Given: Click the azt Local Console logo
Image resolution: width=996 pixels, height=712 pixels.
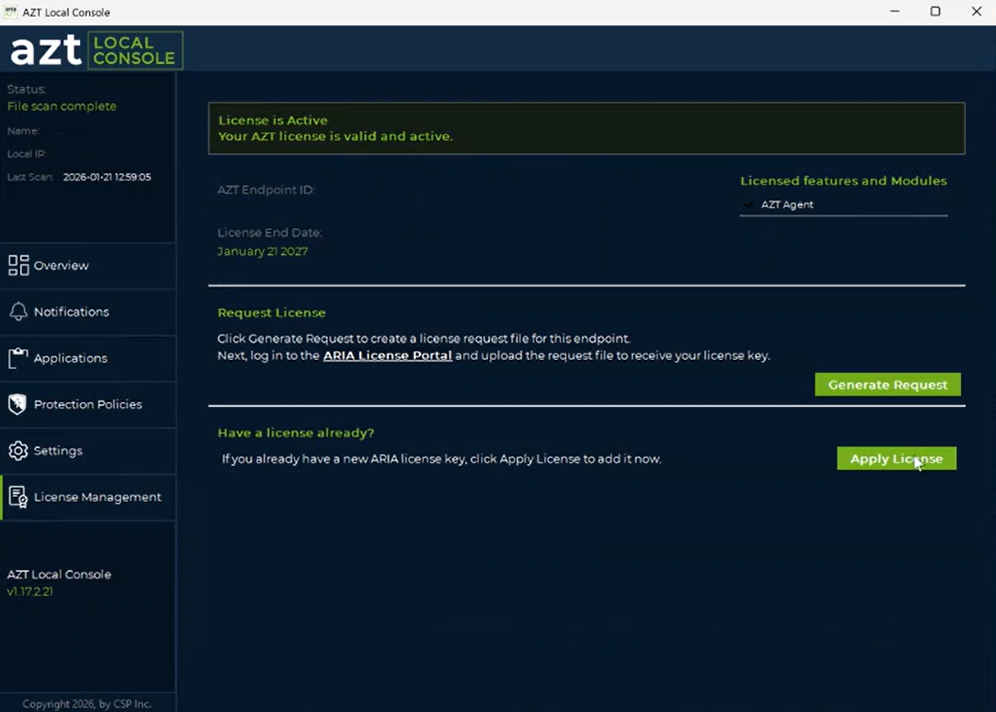Looking at the screenshot, I should coord(97,50).
